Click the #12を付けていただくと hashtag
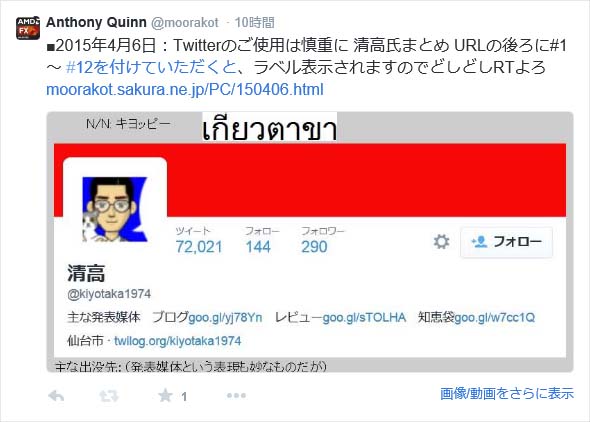 click(151, 68)
